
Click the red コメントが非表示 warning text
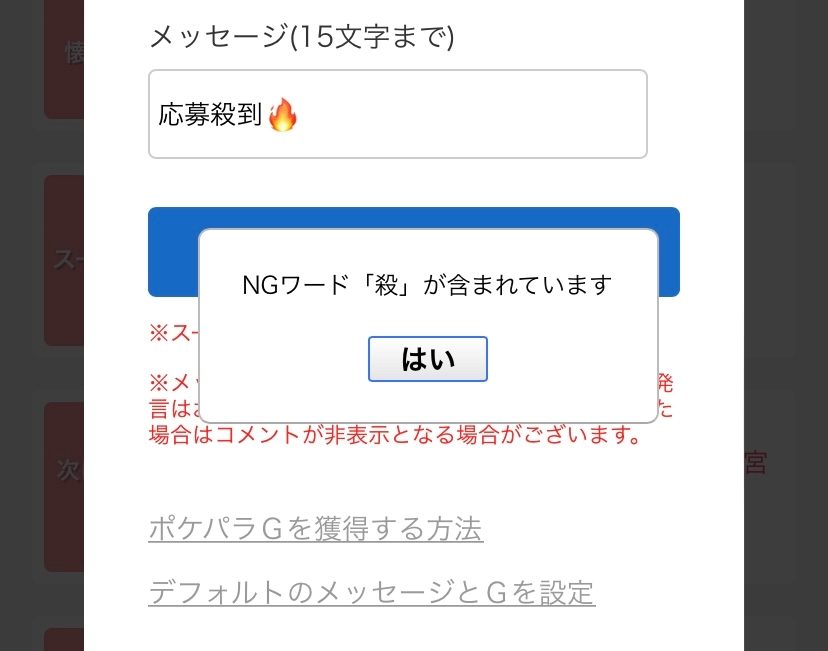pyautogui.click(x=394, y=436)
